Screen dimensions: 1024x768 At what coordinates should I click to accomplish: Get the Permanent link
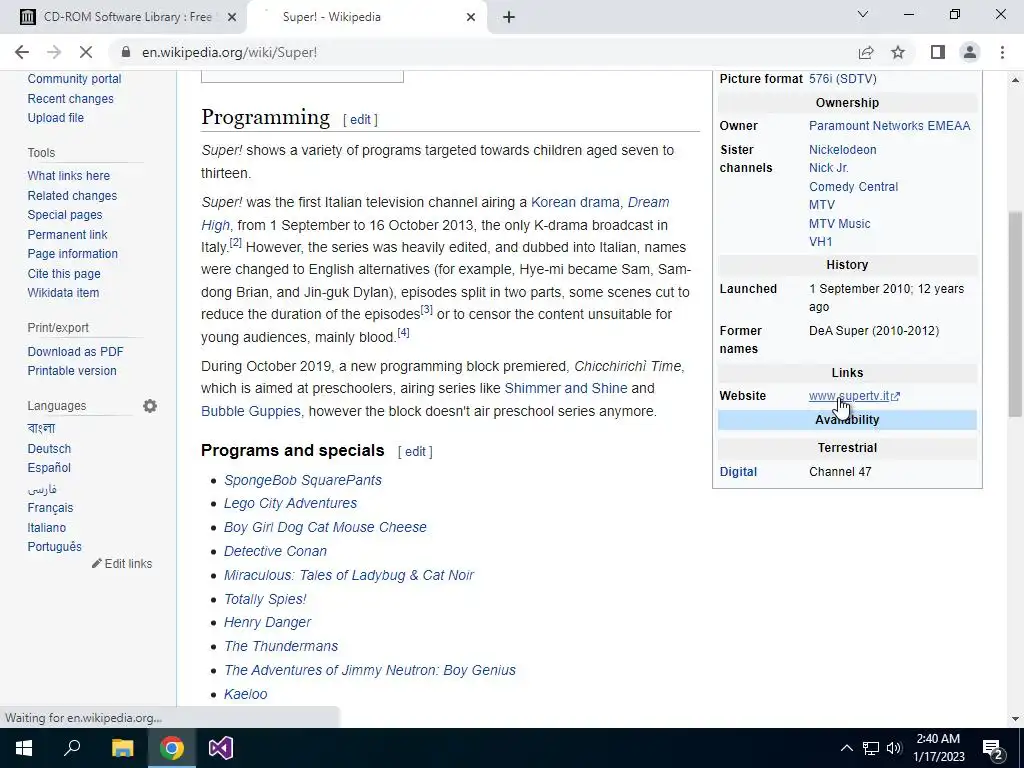point(67,234)
